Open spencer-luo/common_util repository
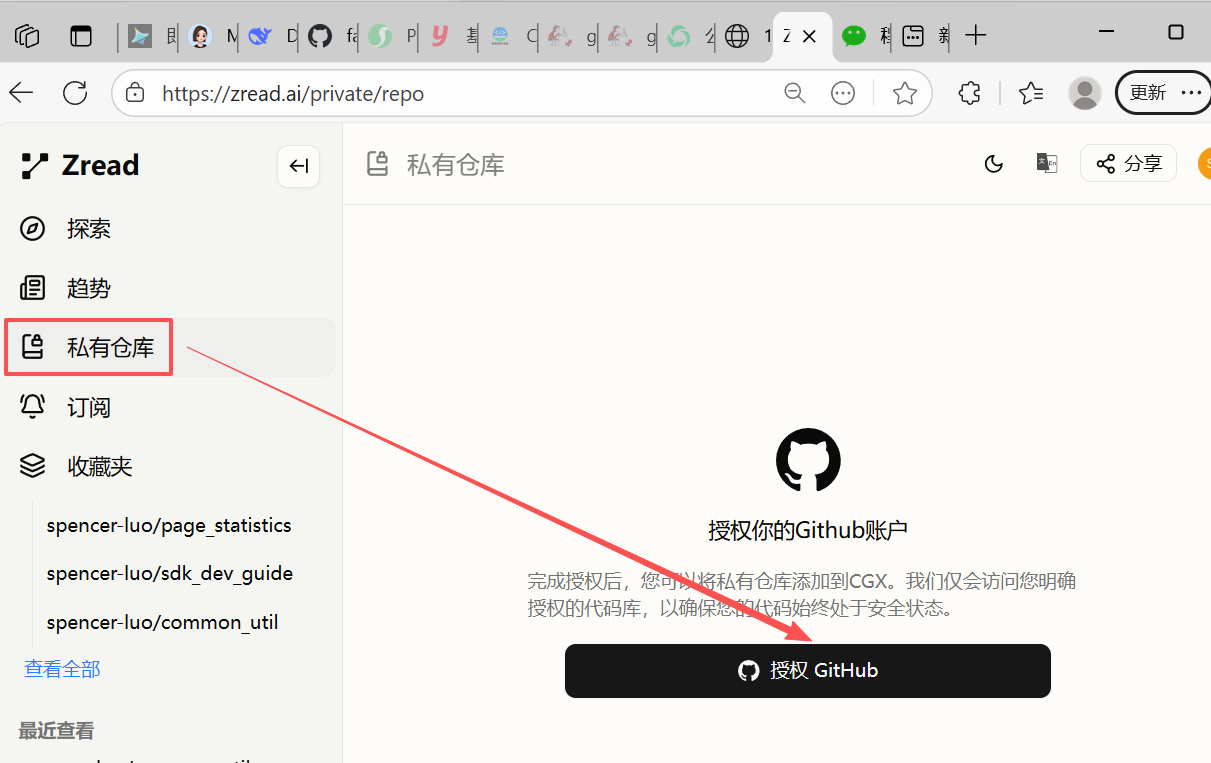Screen dimensions: 1211x763 tap(162, 622)
